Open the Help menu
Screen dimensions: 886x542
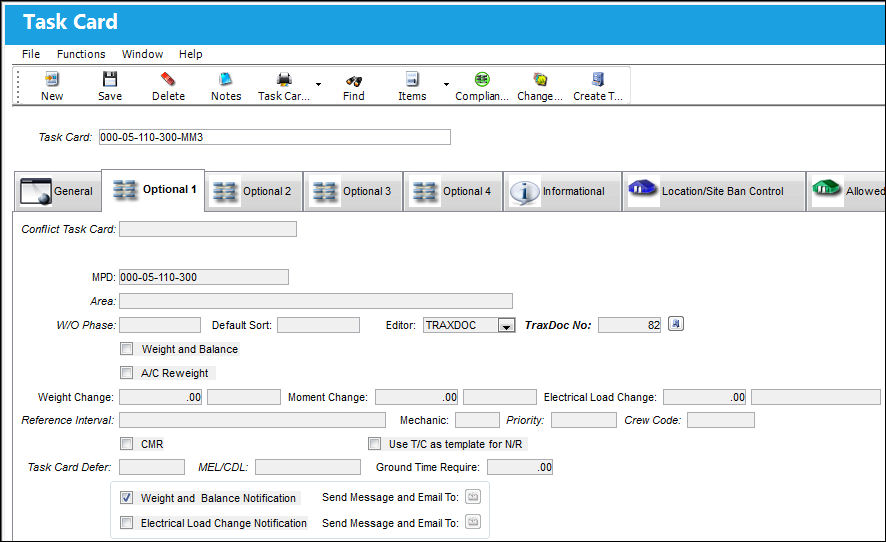(190, 54)
